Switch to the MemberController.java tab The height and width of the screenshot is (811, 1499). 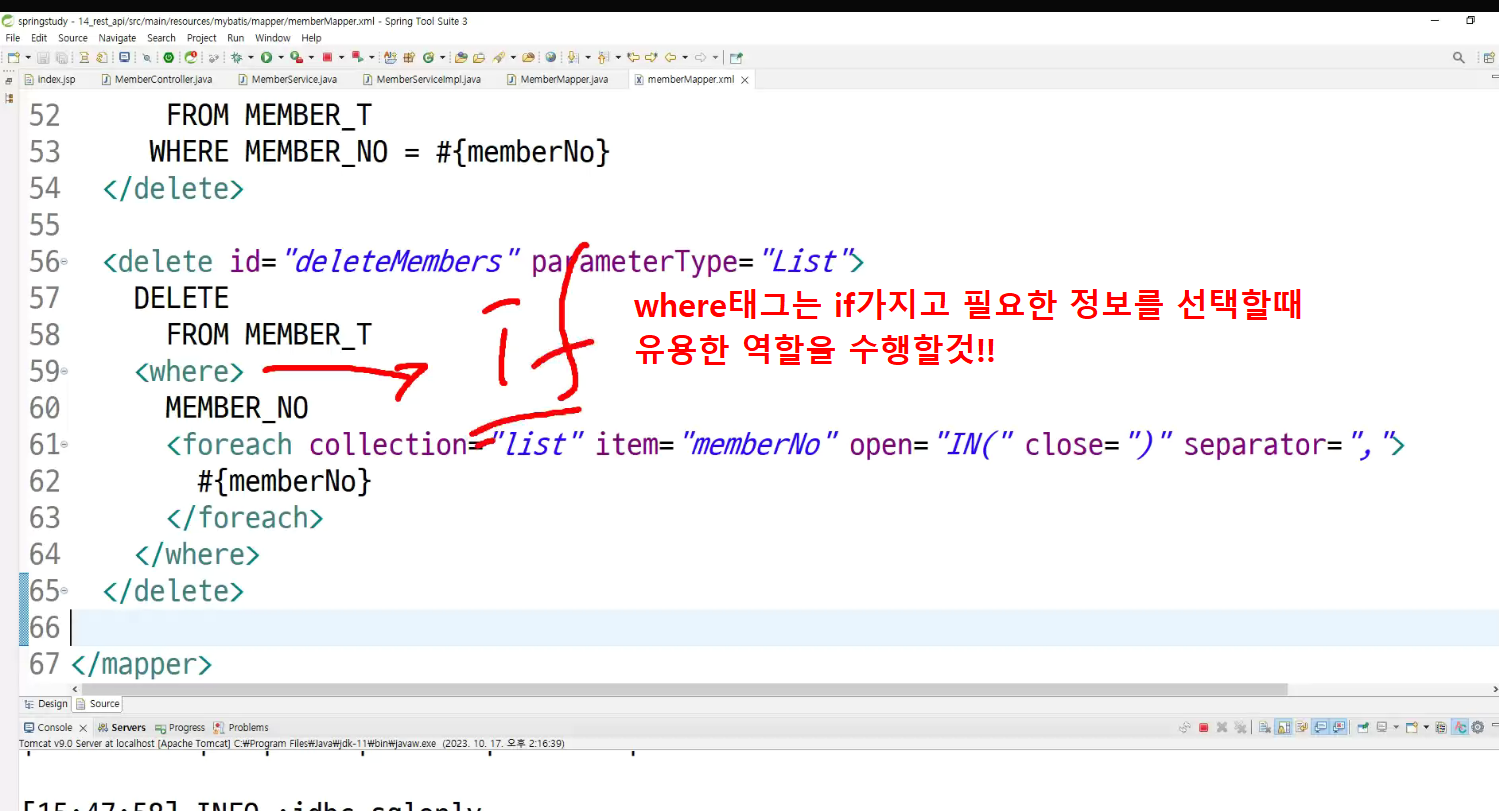(x=157, y=79)
